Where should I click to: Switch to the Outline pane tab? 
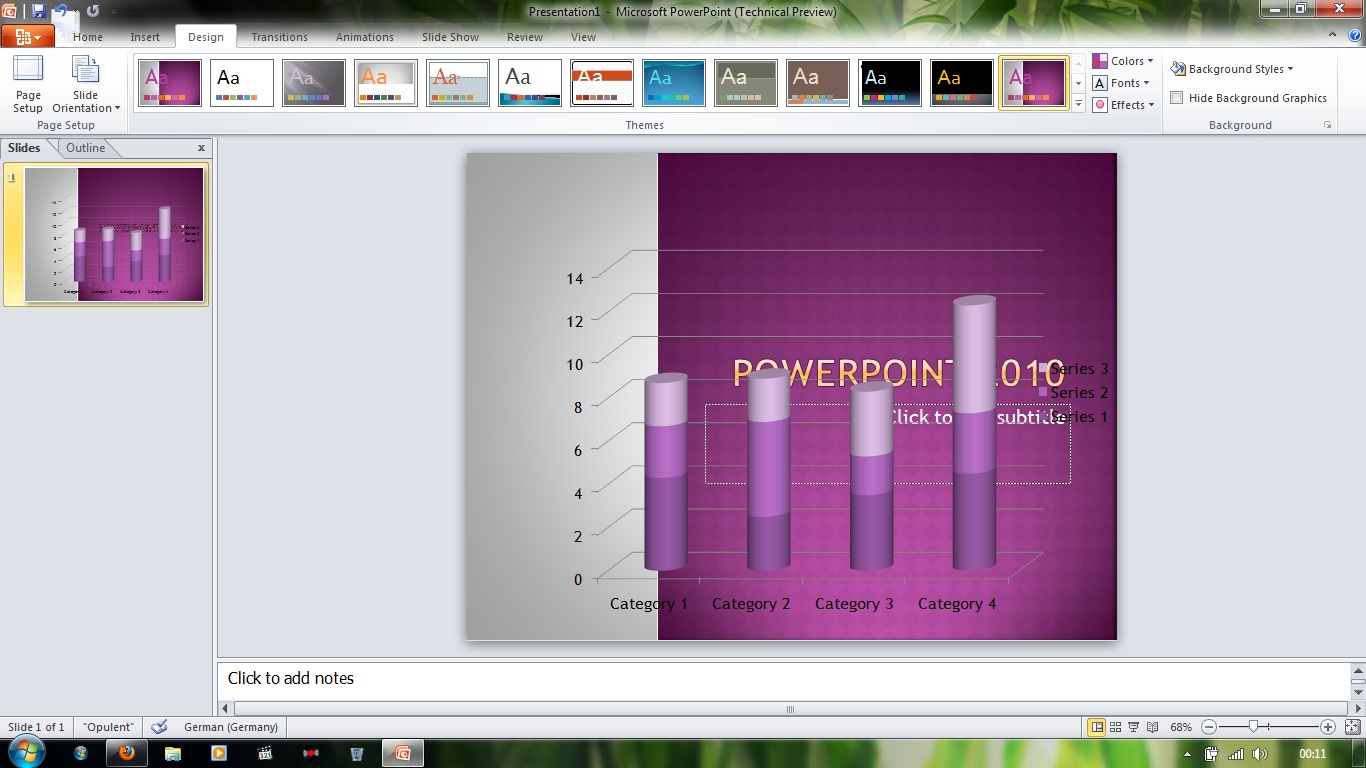pyautogui.click(x=86, y=148)
